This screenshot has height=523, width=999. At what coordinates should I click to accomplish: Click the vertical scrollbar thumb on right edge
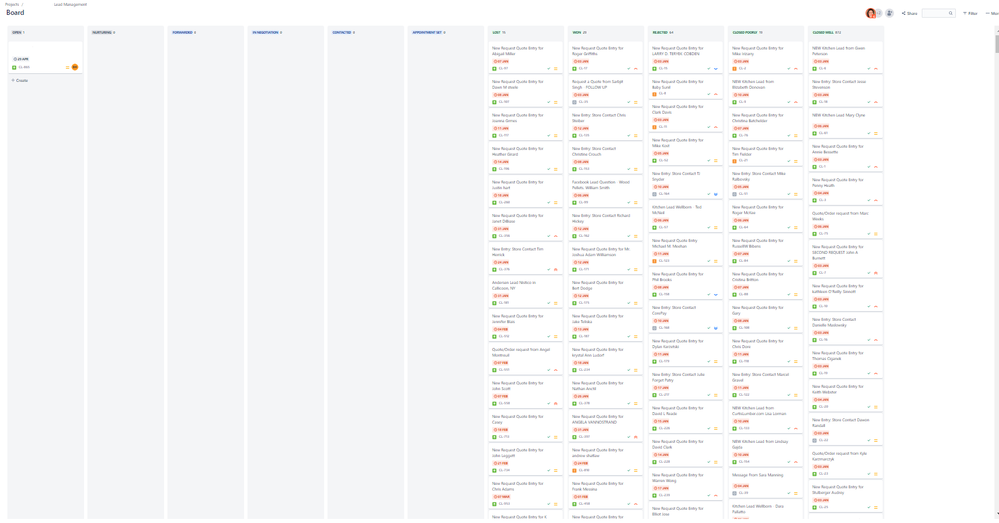996,45
